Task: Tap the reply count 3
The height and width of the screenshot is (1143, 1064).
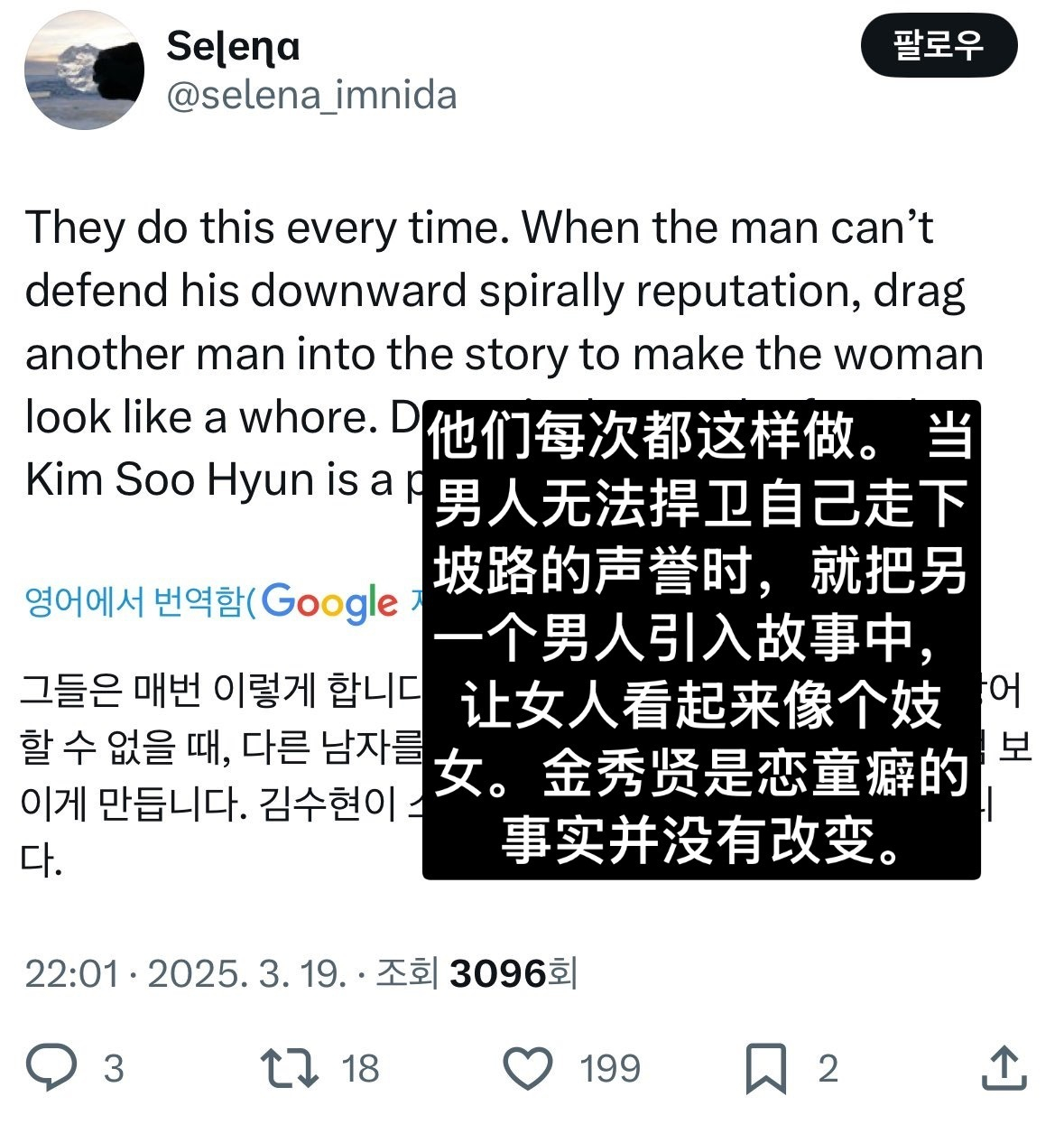Action: click(113, 1069)
